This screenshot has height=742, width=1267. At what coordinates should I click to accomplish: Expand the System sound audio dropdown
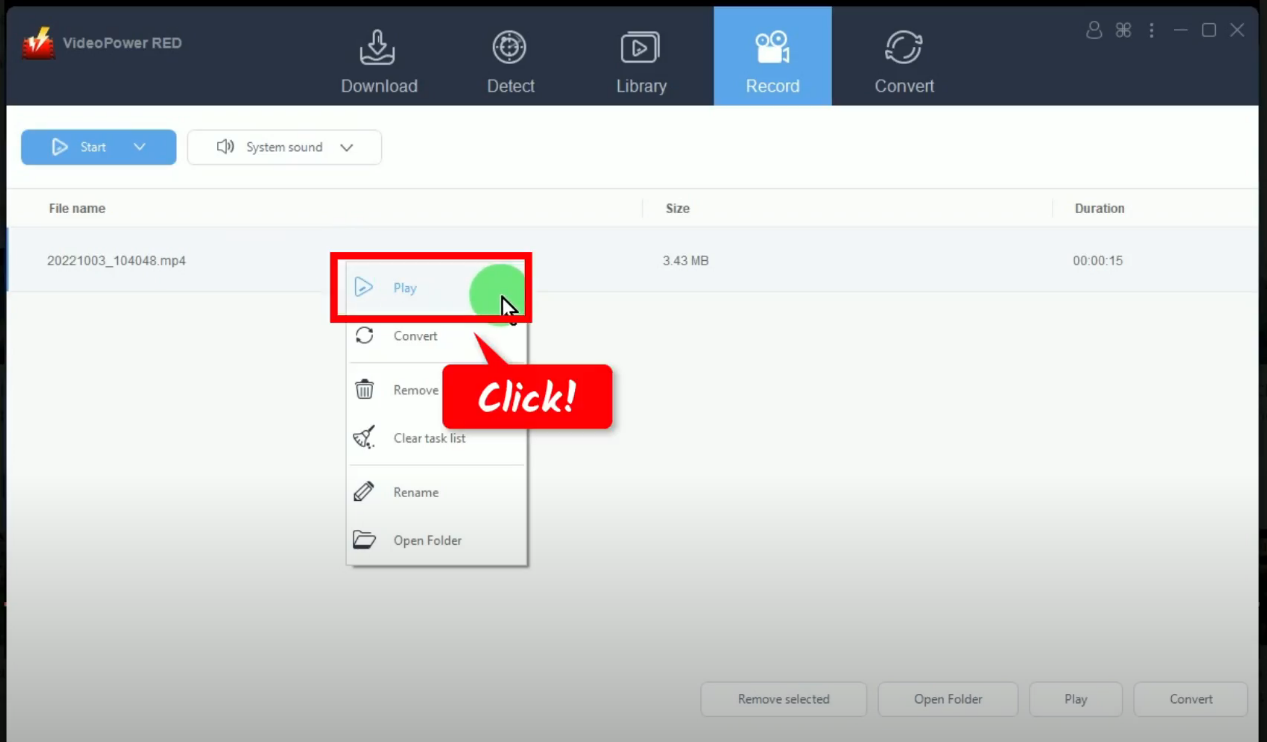(347, 147)
